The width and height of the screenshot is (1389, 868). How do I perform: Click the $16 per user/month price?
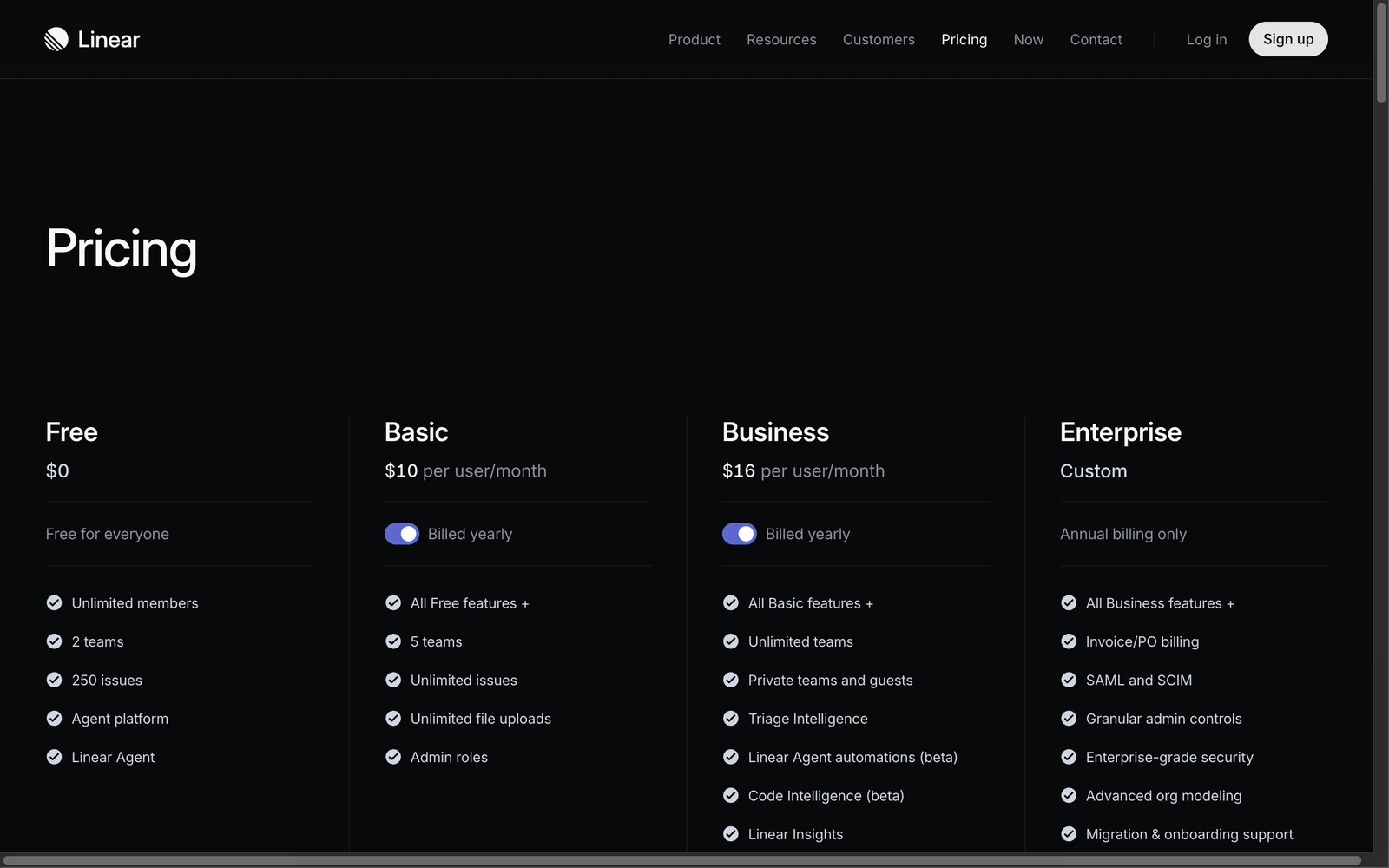click(x=803, y=470)
